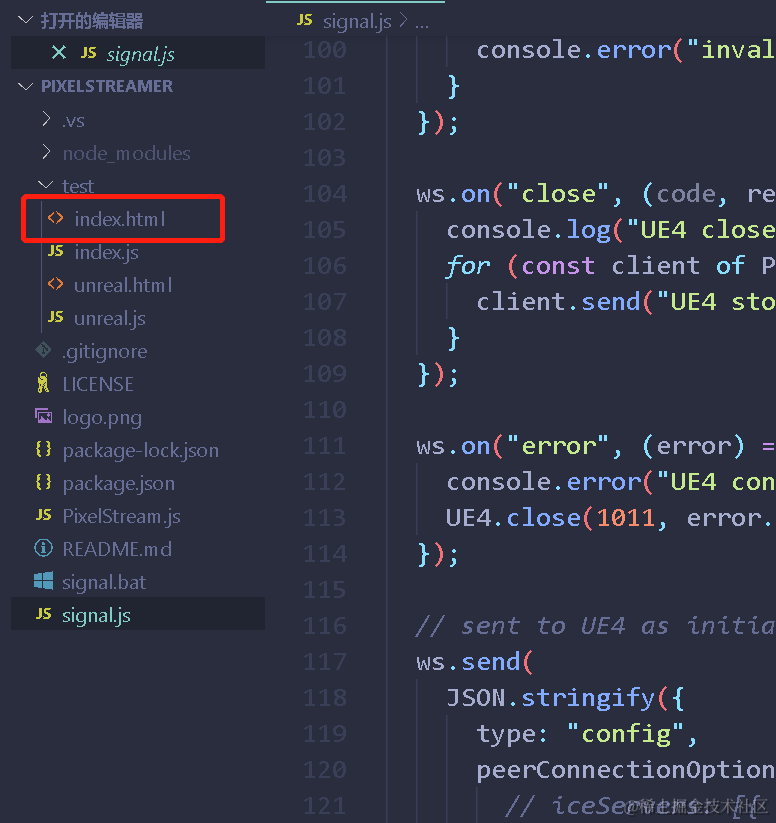Click "config" string on line 119
The width and height of the screenshot is (776, 823).
pos(626,734)
